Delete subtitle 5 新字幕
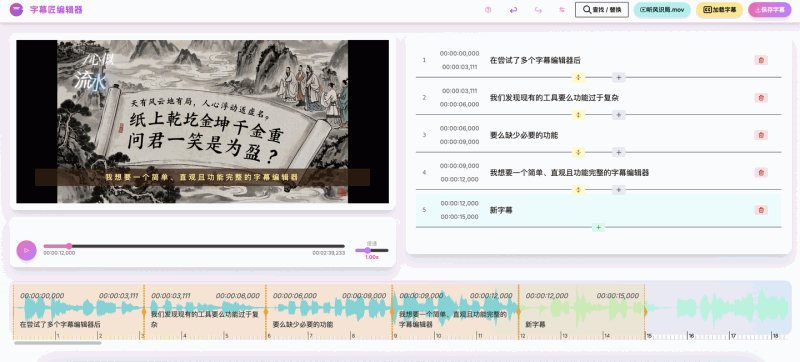800x362 pixels. tap(761, 210)
